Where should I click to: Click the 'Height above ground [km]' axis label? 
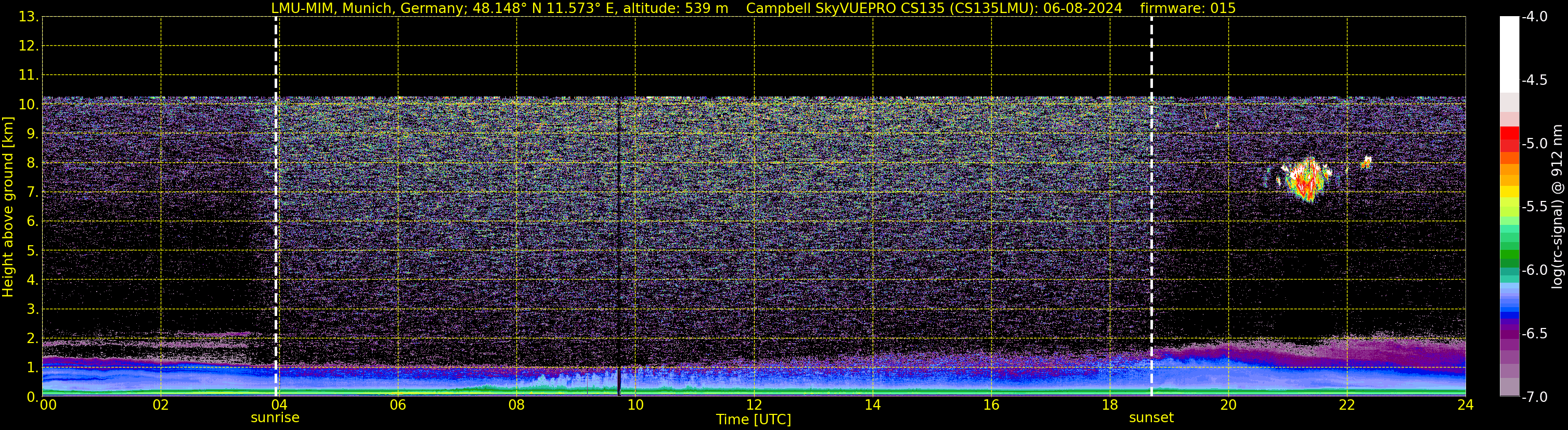pos(8,207)
